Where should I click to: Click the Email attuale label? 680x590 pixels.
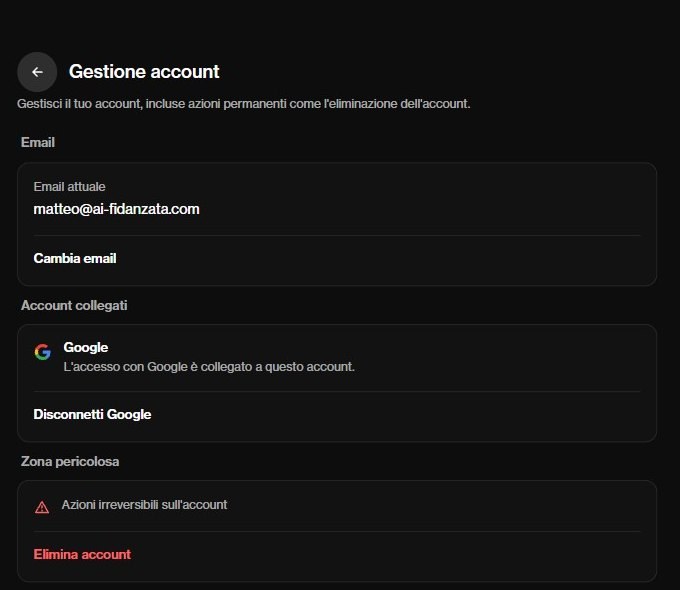click(69, 187)
